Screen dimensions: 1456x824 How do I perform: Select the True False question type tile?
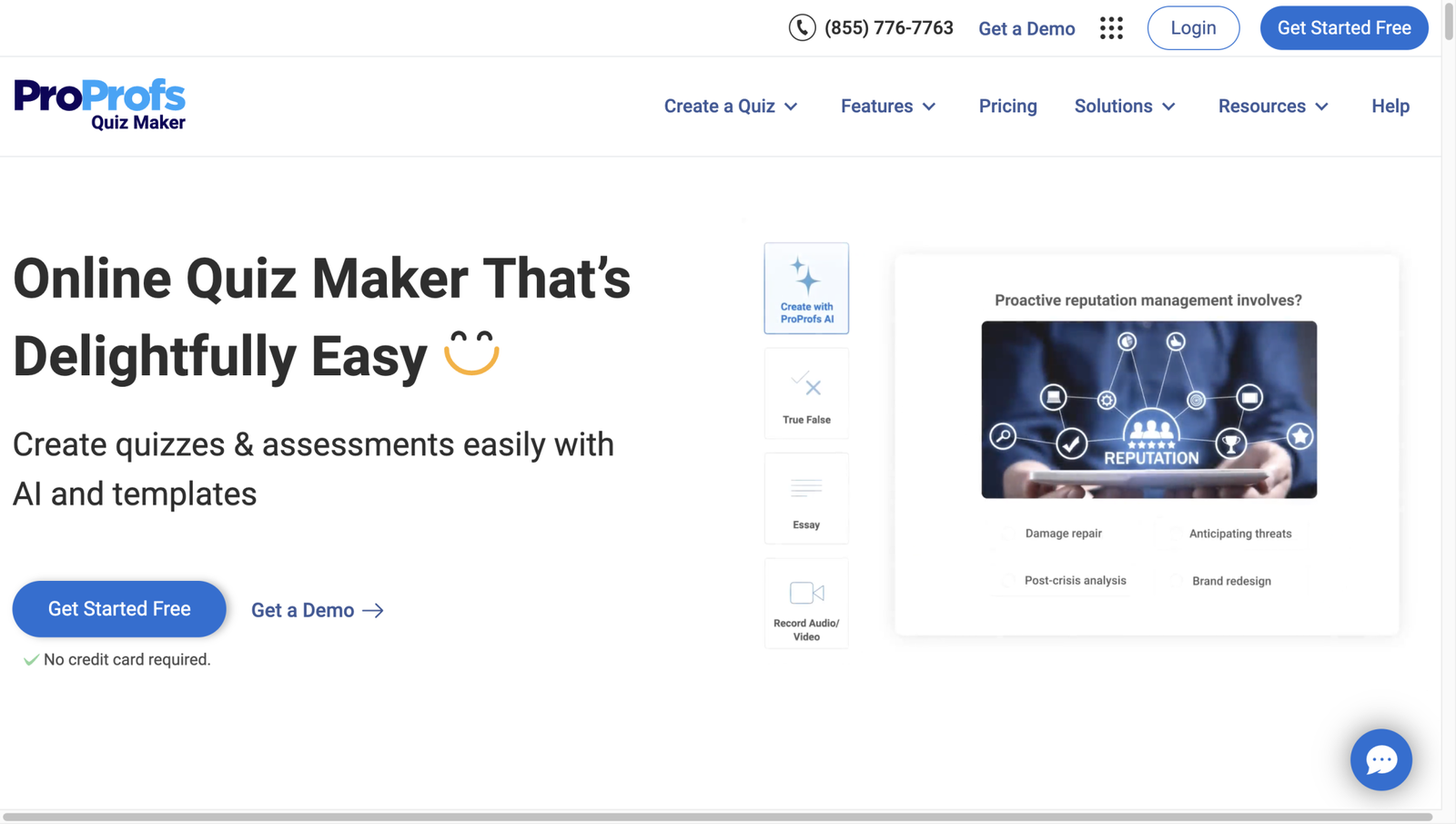[x=806, y=393]
